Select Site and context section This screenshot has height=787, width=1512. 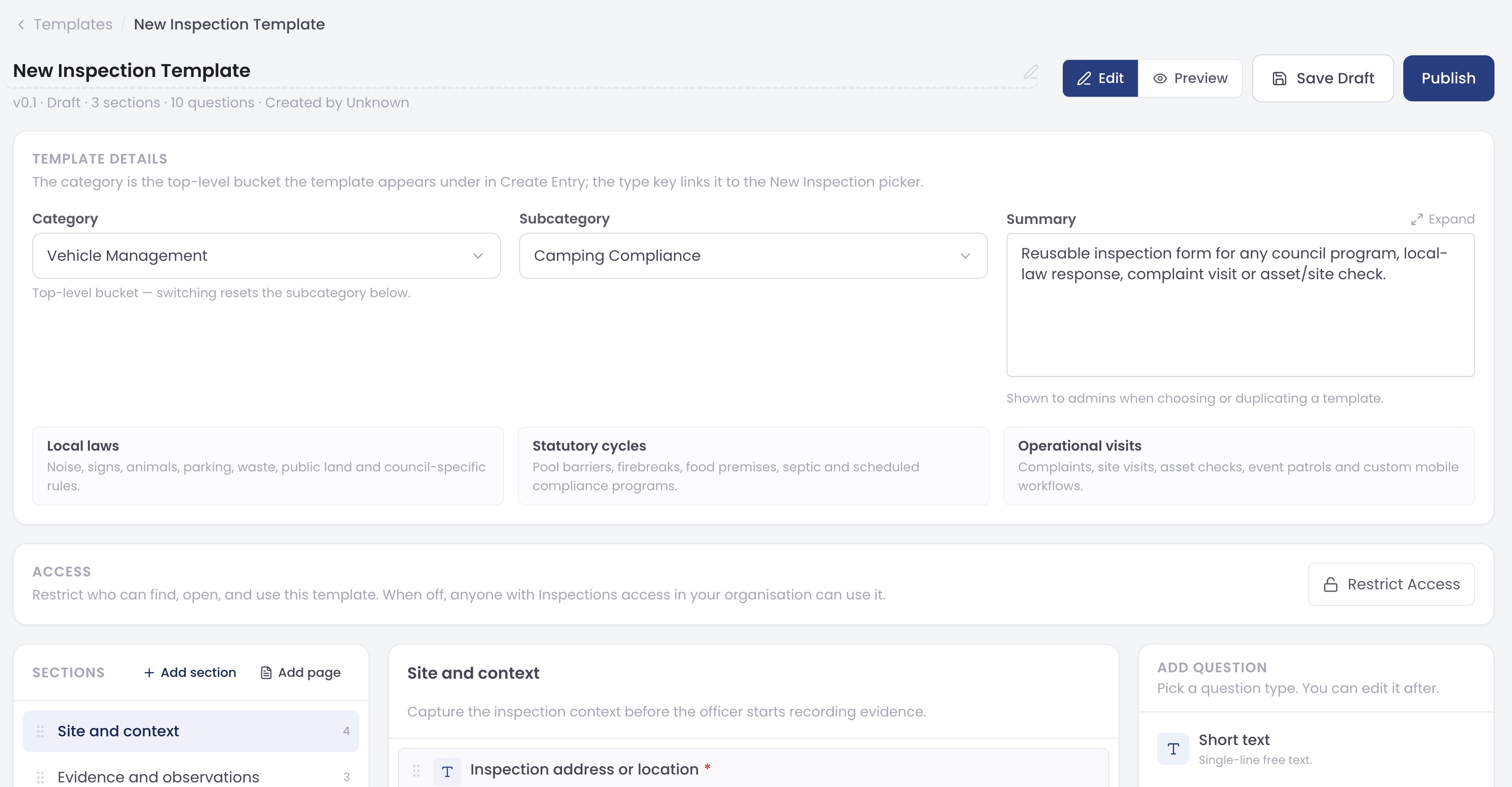coord(191,731)
